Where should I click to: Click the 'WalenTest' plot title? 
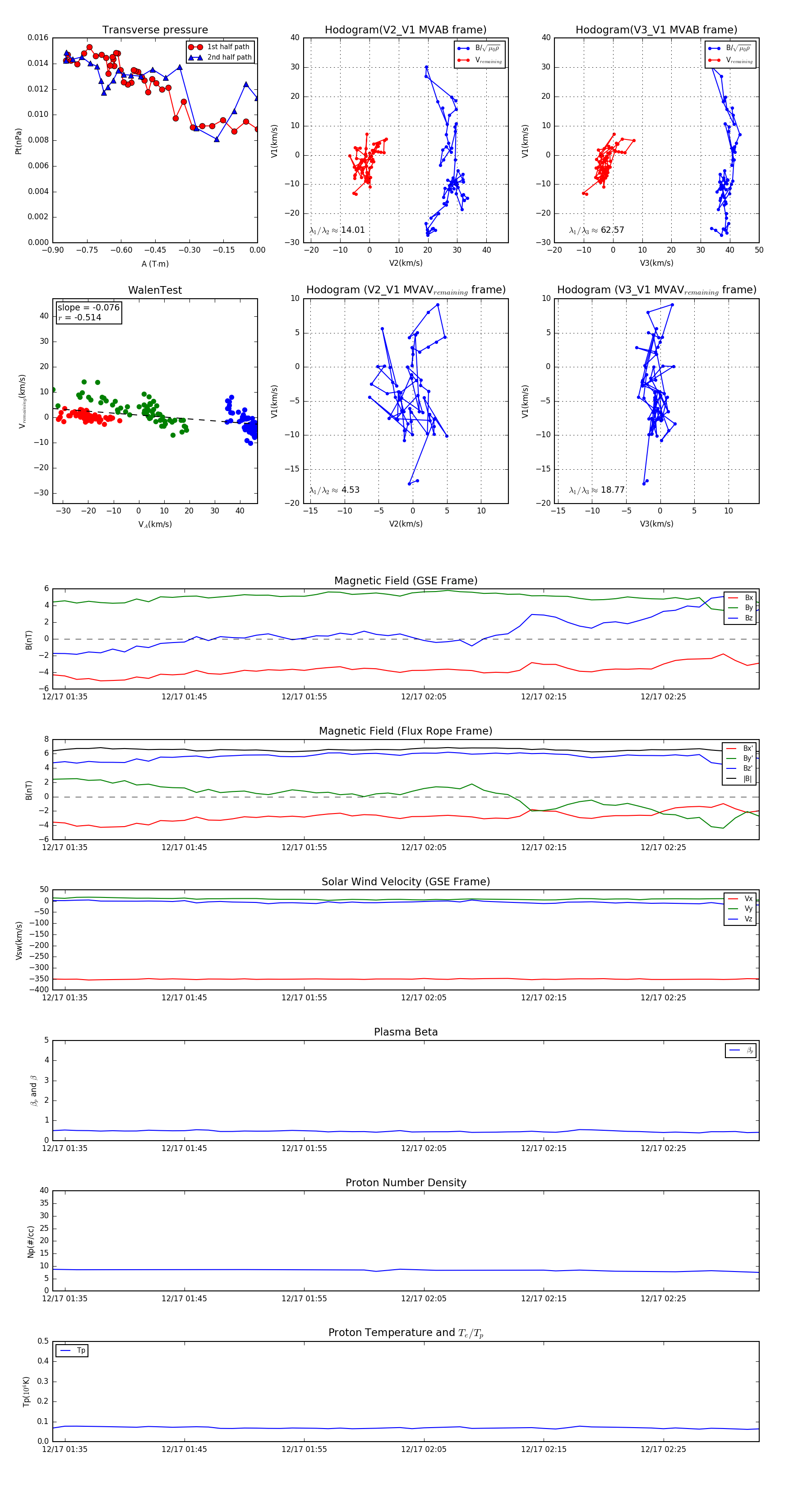click(155, 290)
